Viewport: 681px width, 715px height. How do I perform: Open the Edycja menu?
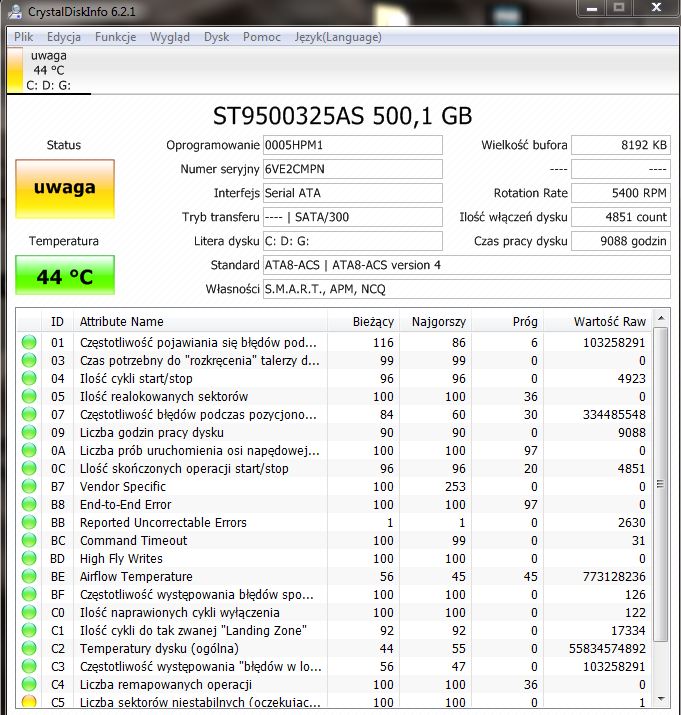tap(64, 37)
